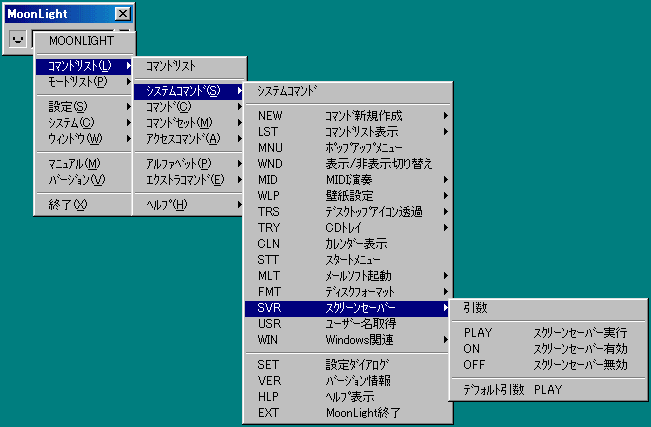Image resolution: width=651 pixels, height=427 pixels.
Task: Select MID MIDI演奏 command
Action: [x=348, y=179]
